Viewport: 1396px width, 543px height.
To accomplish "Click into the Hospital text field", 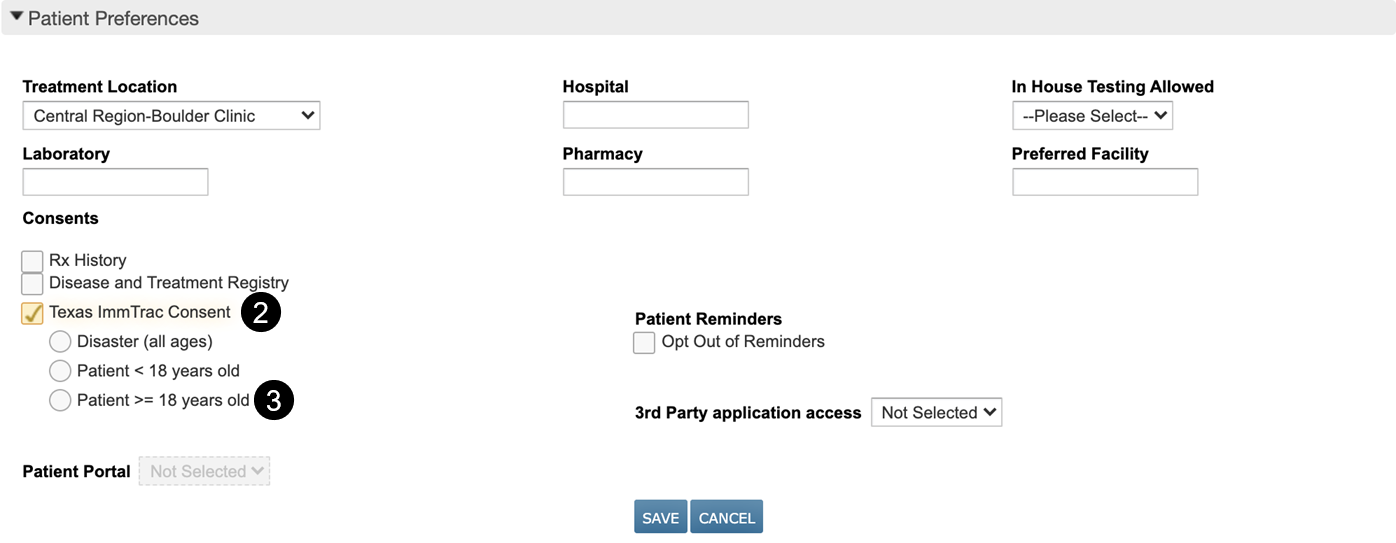I will pos(655,115).
